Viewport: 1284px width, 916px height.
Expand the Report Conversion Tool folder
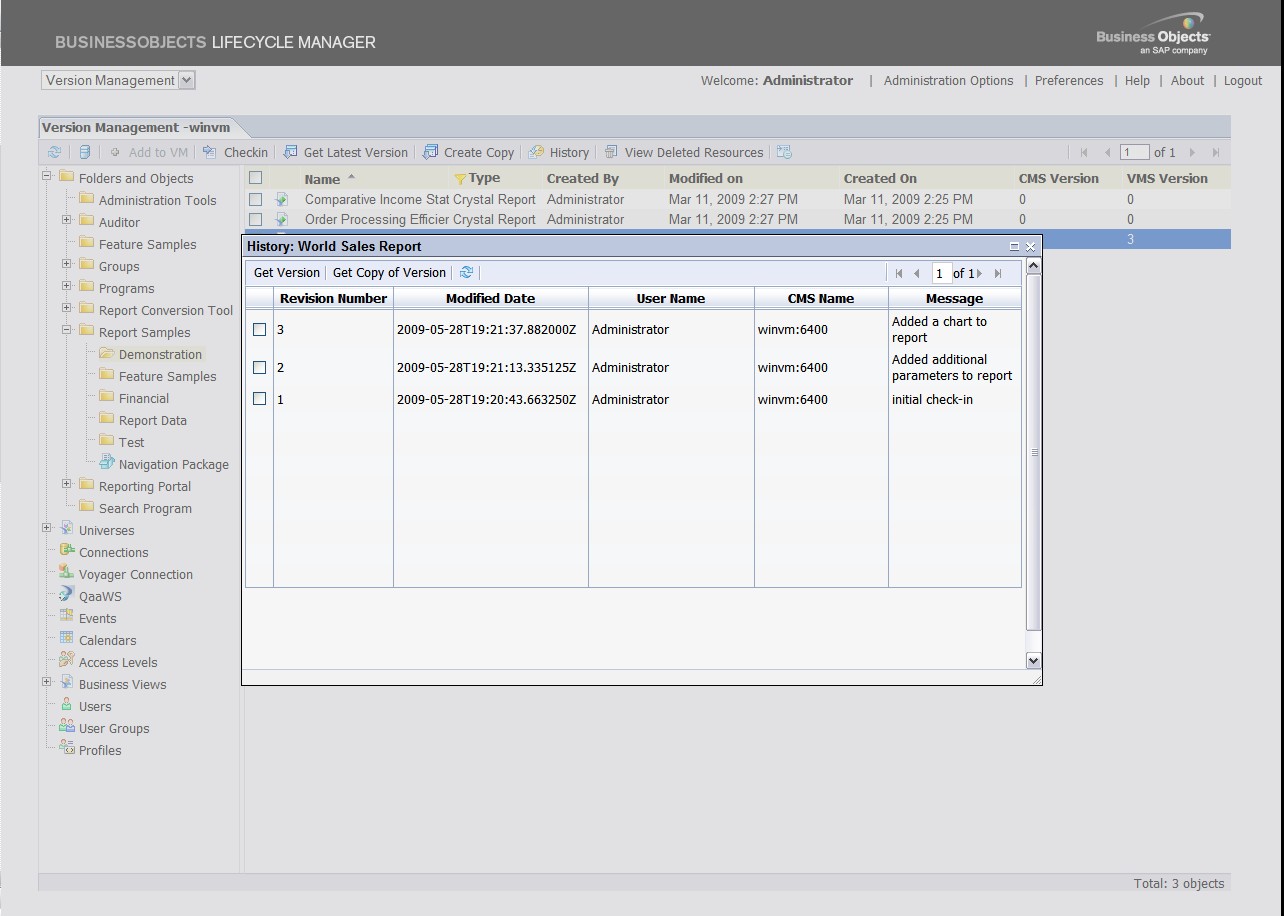tap(67, 309)
